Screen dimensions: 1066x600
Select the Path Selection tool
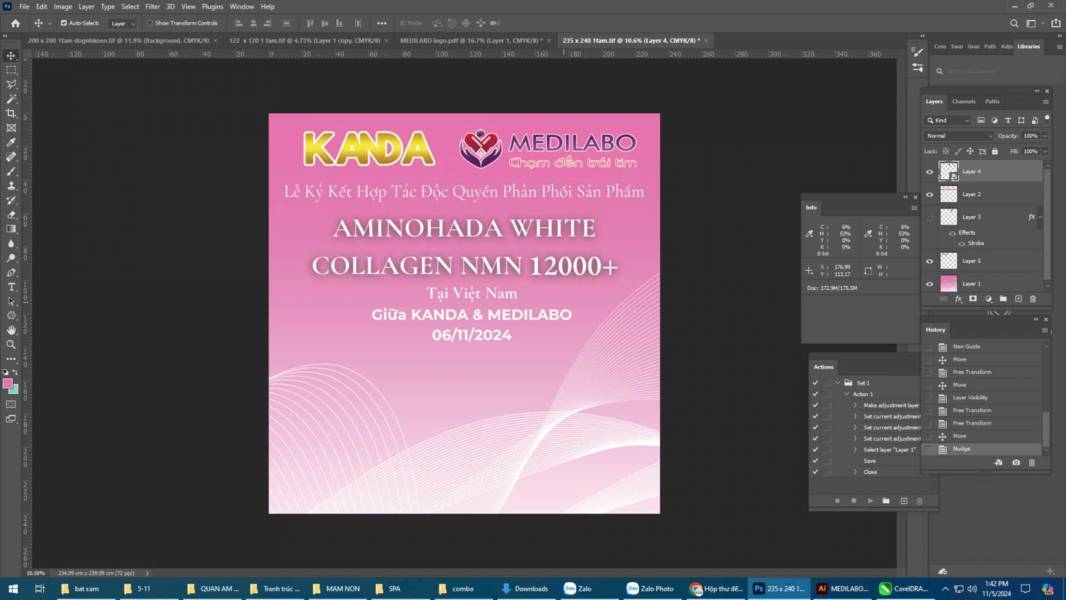click(x=11, y=301)
